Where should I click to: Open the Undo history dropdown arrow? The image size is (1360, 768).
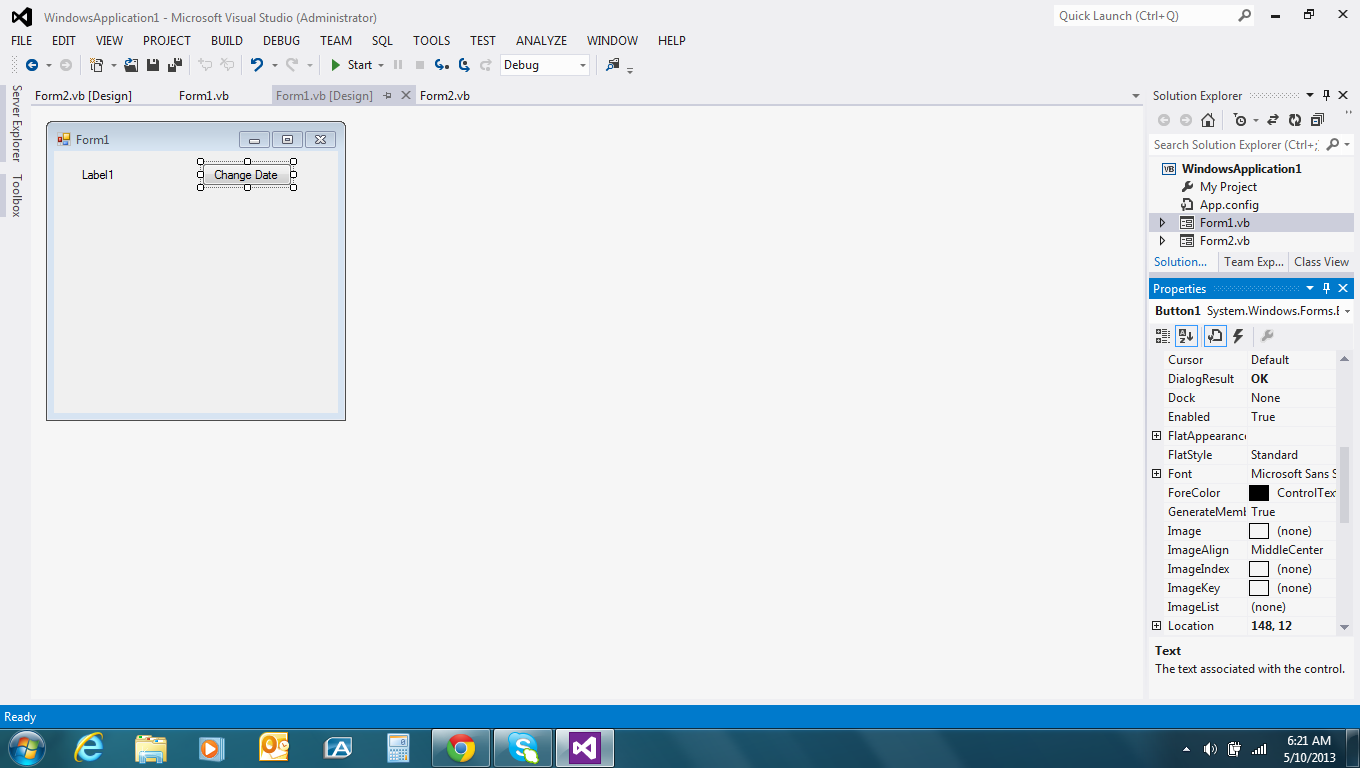coord(274,65)
